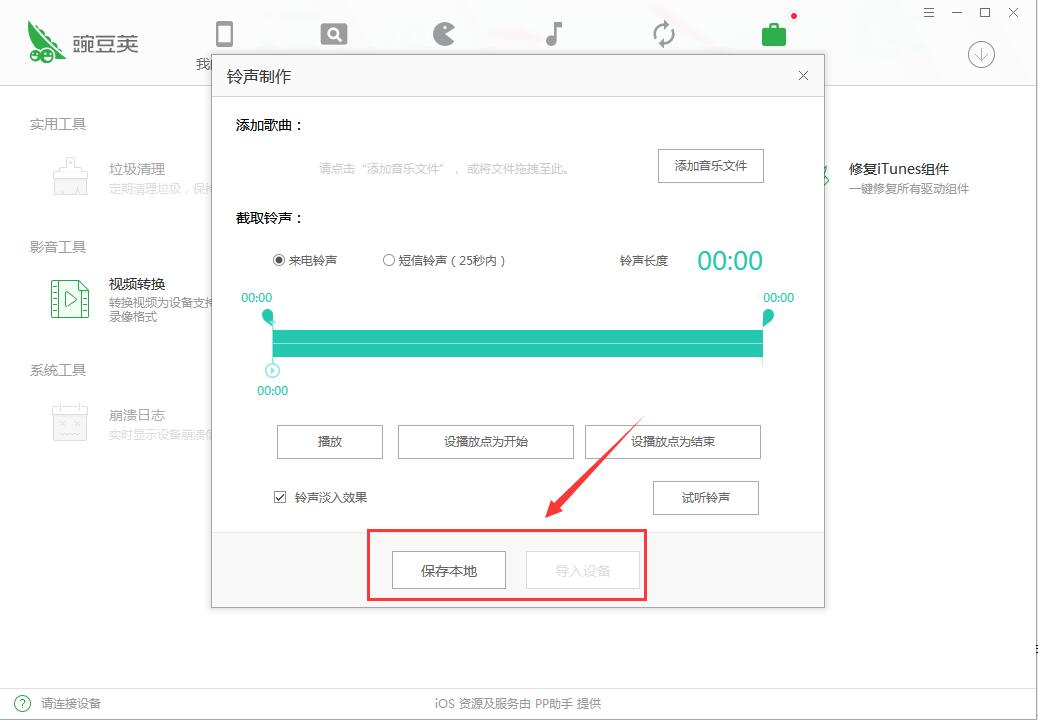Select the 短信铃声 radio option

[388, 259]
